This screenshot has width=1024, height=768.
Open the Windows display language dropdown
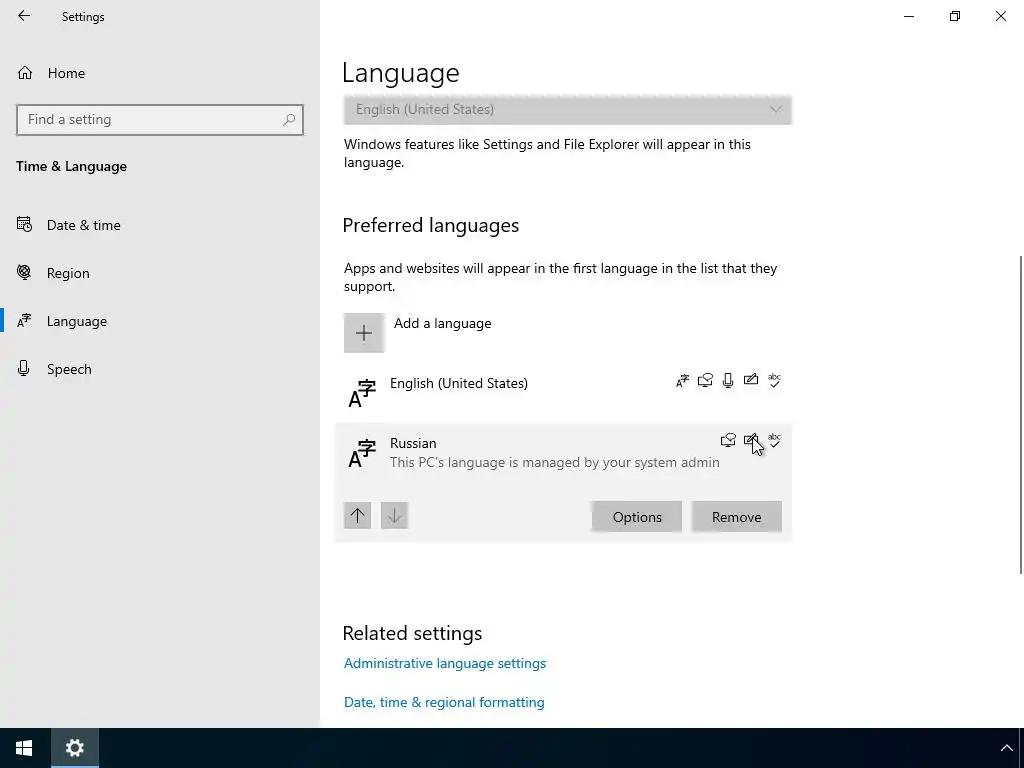pos(568,110)
